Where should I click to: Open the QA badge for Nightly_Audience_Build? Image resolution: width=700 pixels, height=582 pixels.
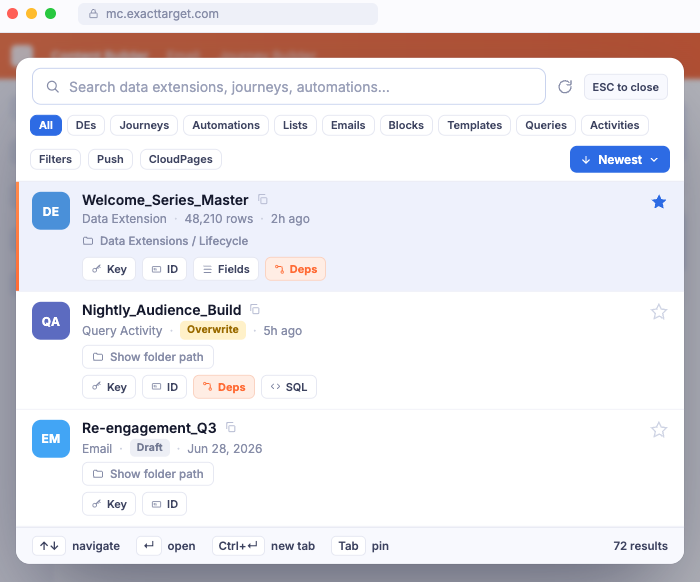click(x=51, y=321)
